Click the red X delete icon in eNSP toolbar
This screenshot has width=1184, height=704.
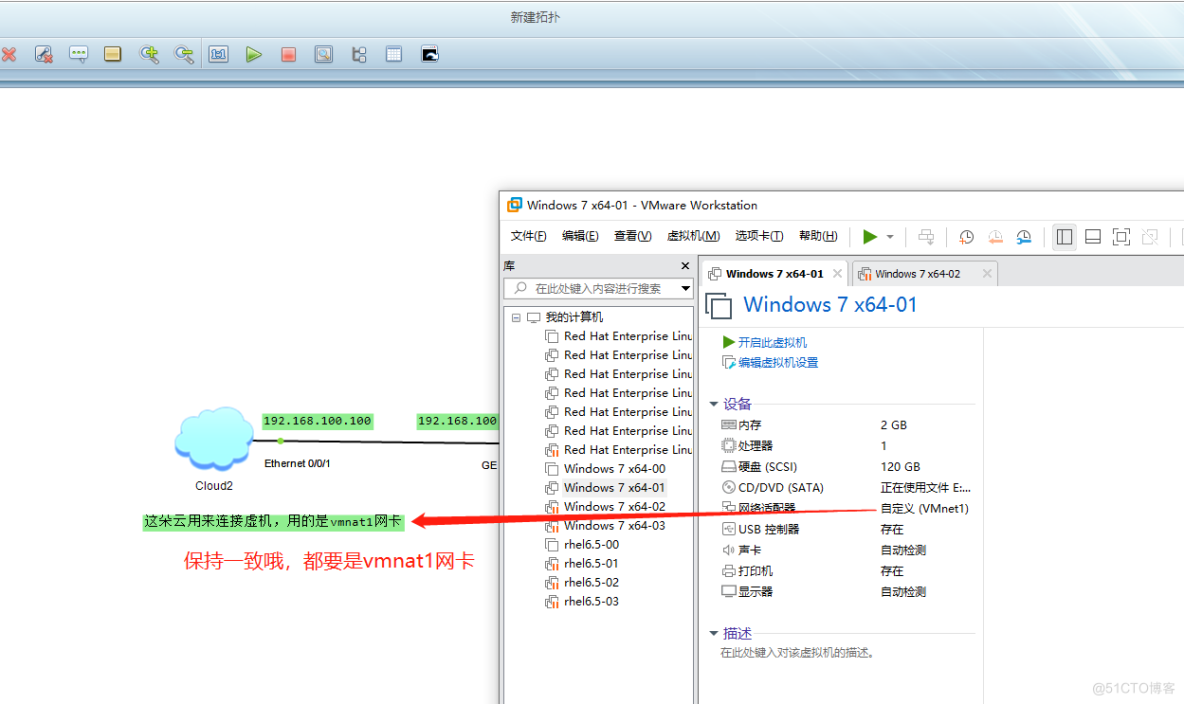(9, 54)
